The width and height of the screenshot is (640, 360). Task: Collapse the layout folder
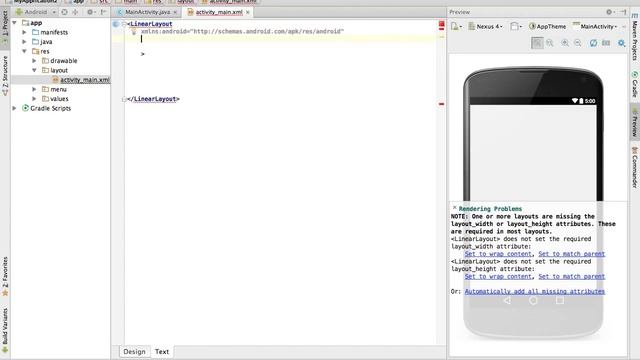pyautogui.click(x=34, y=70)
